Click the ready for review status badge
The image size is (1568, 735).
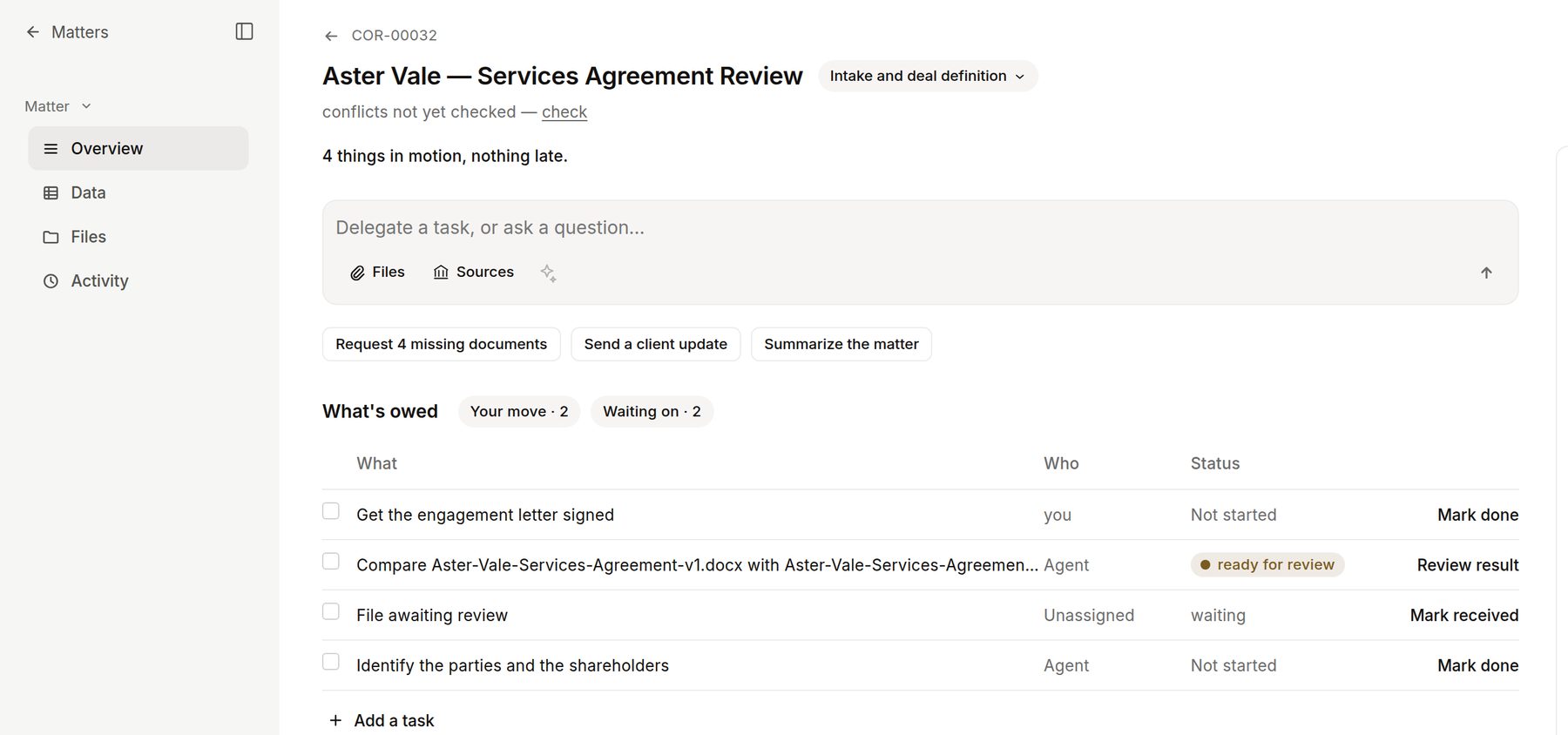pyautogui.click(x=1267, y=565)
